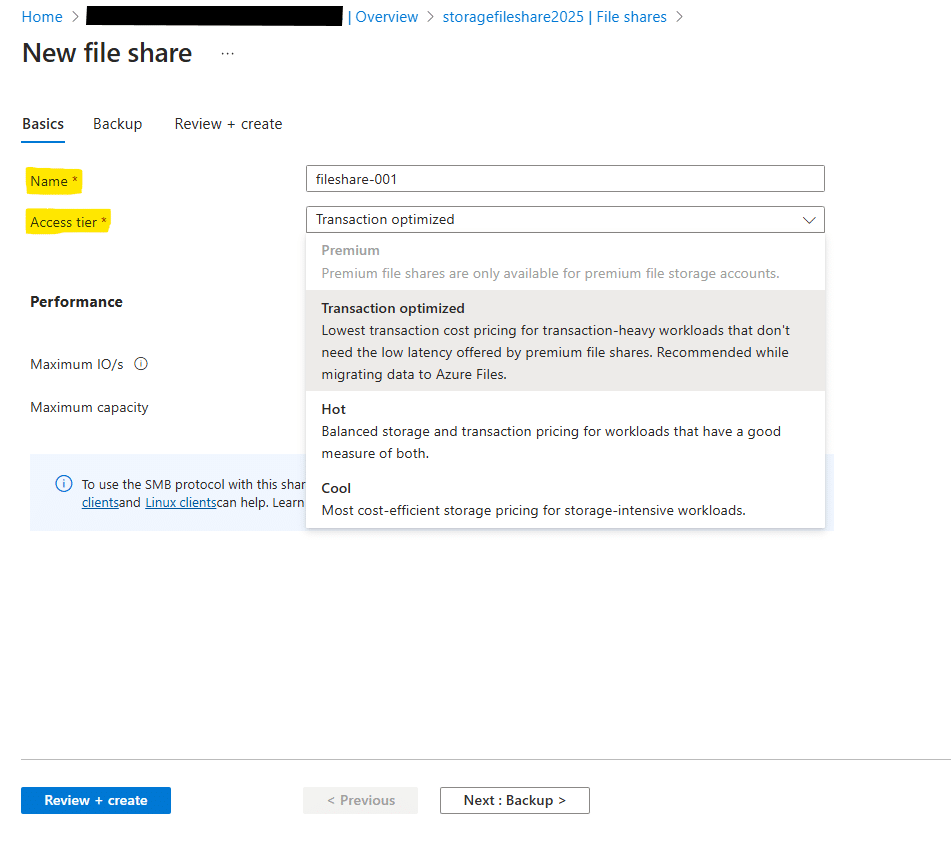Go to Home via the breadcrumb
The image size is (951, 843).
point(42,17)
